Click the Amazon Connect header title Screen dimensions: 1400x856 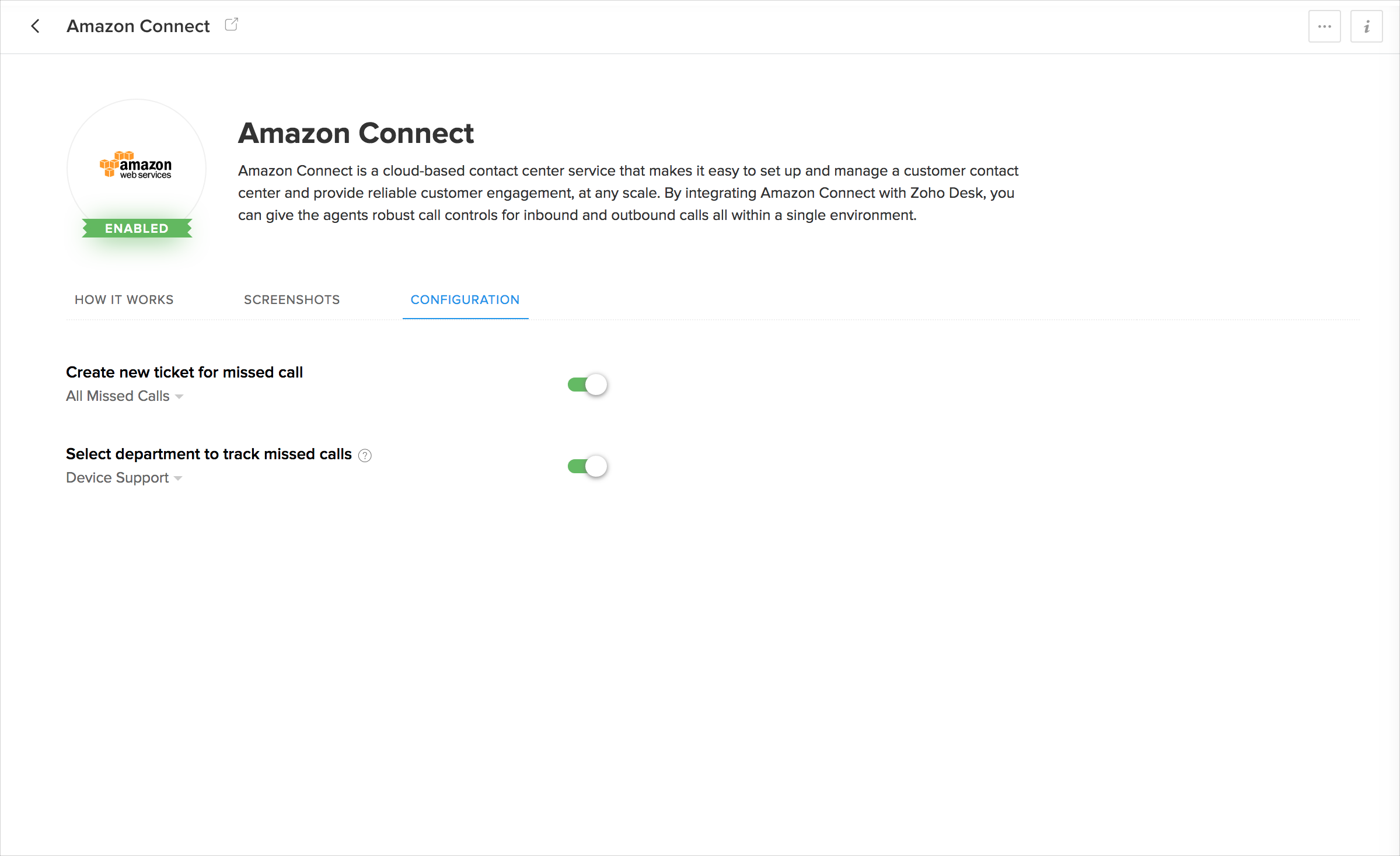(138, 26)
